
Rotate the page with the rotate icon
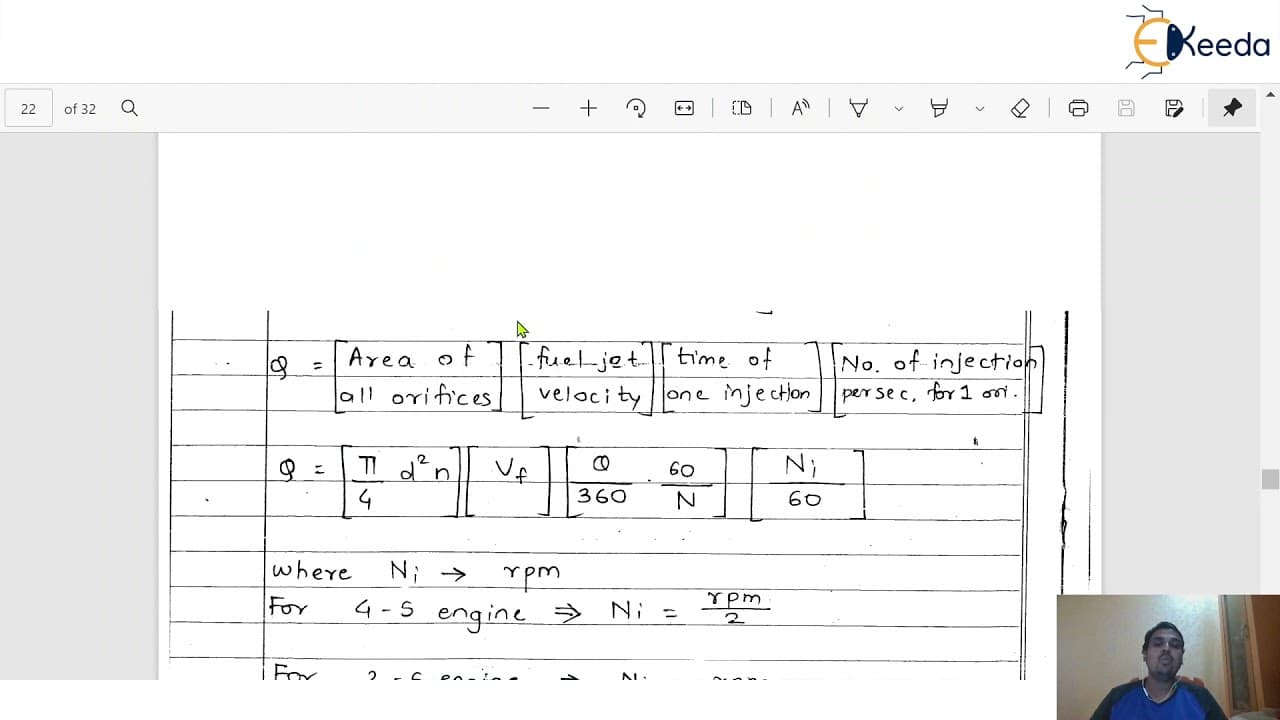pos(636,108)
